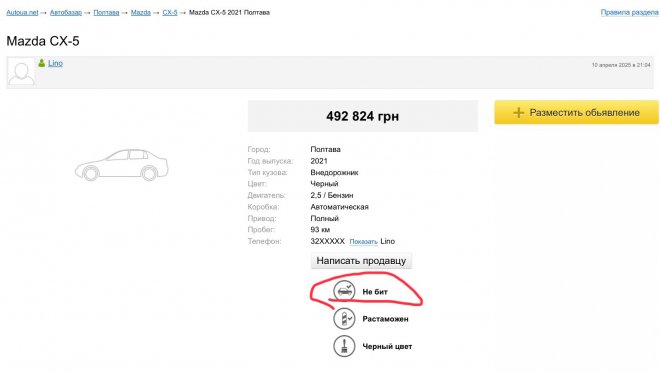Open the Автобазар breadcrumb link

(x=66, y=13)
